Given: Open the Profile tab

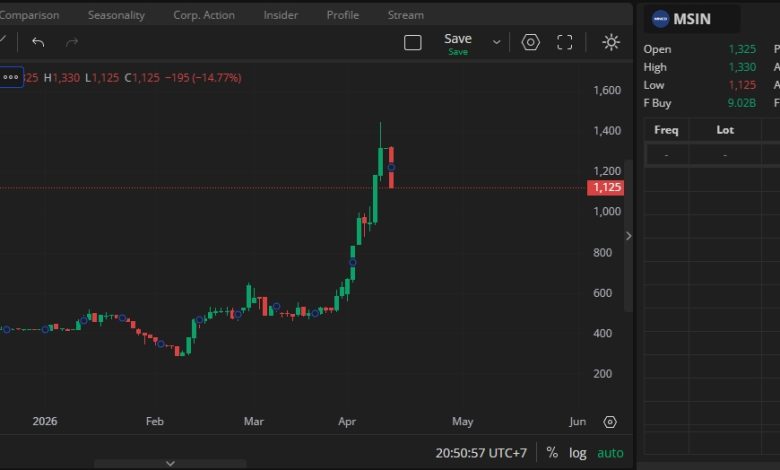Looking at the screenshot, I should tap(343, 15).
